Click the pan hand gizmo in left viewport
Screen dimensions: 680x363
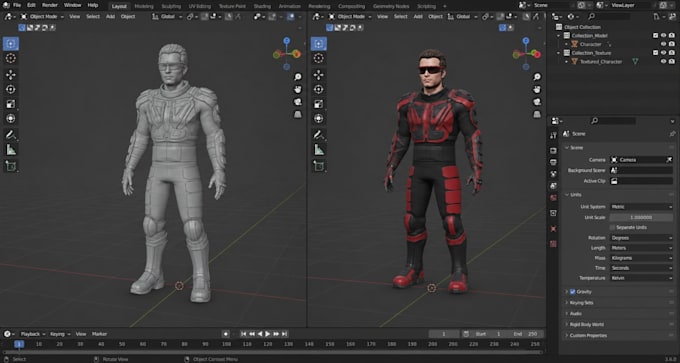tap(298, 89)
